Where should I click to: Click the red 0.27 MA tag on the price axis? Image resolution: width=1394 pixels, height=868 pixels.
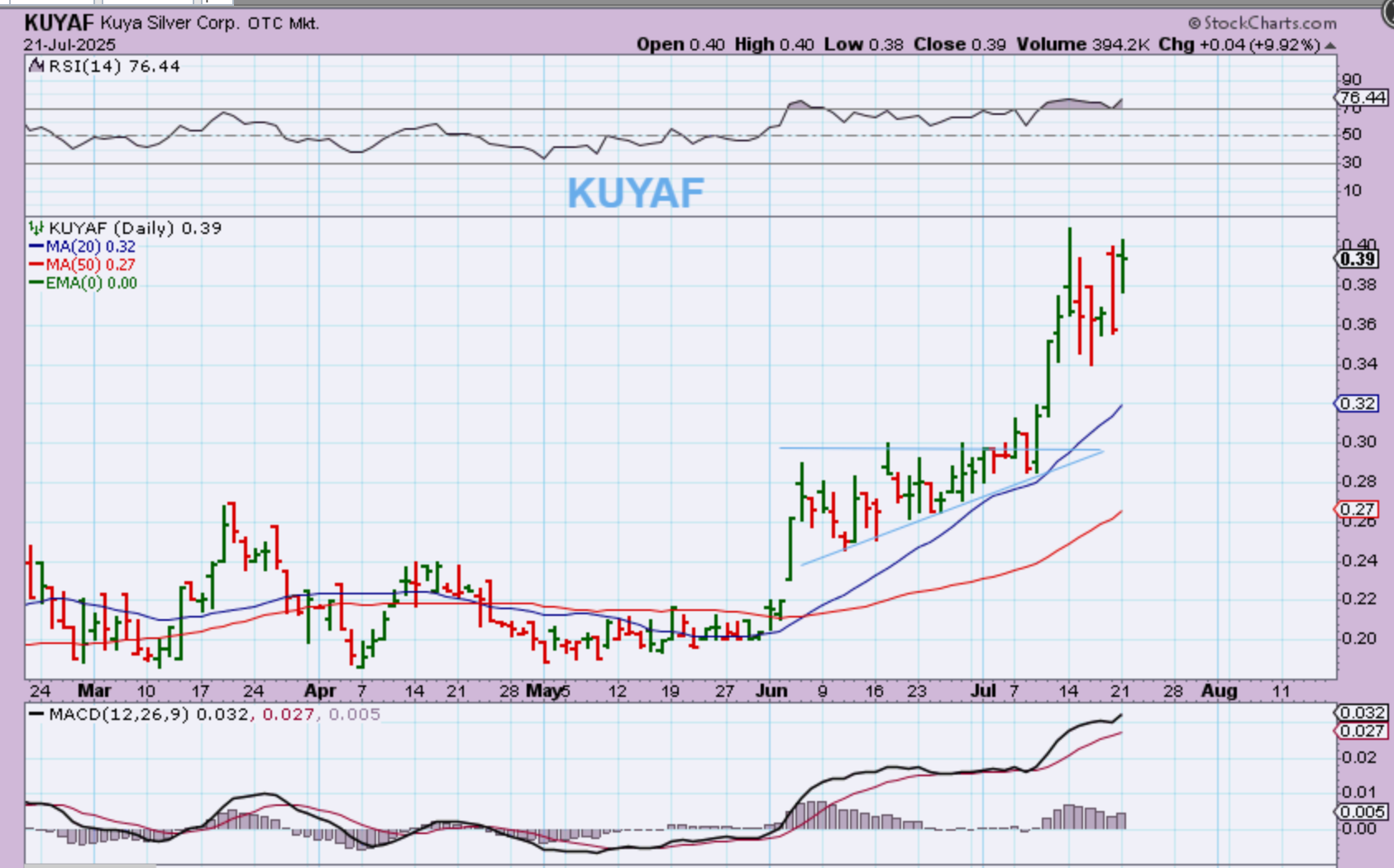click(x=1358, y=509)
